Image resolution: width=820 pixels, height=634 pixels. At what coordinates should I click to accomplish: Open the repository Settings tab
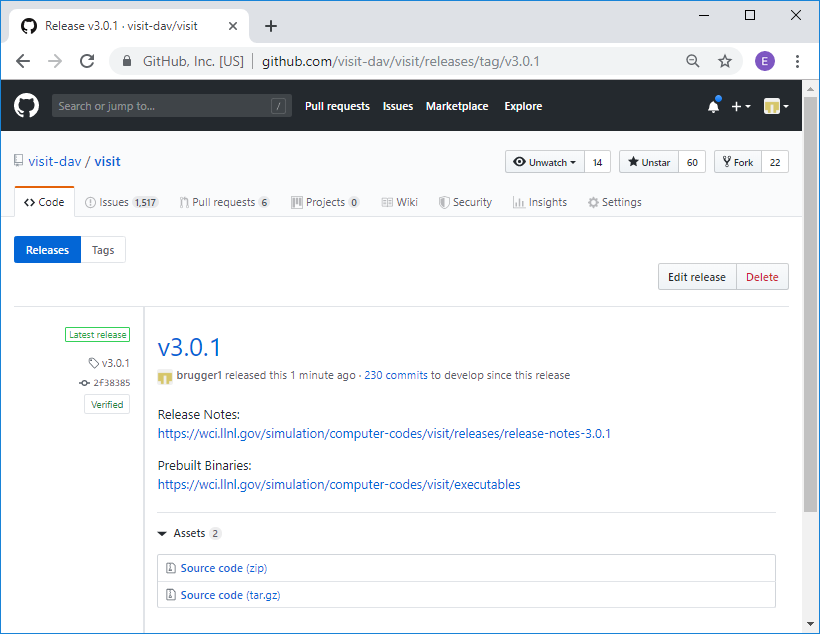[x=614, y=202]
